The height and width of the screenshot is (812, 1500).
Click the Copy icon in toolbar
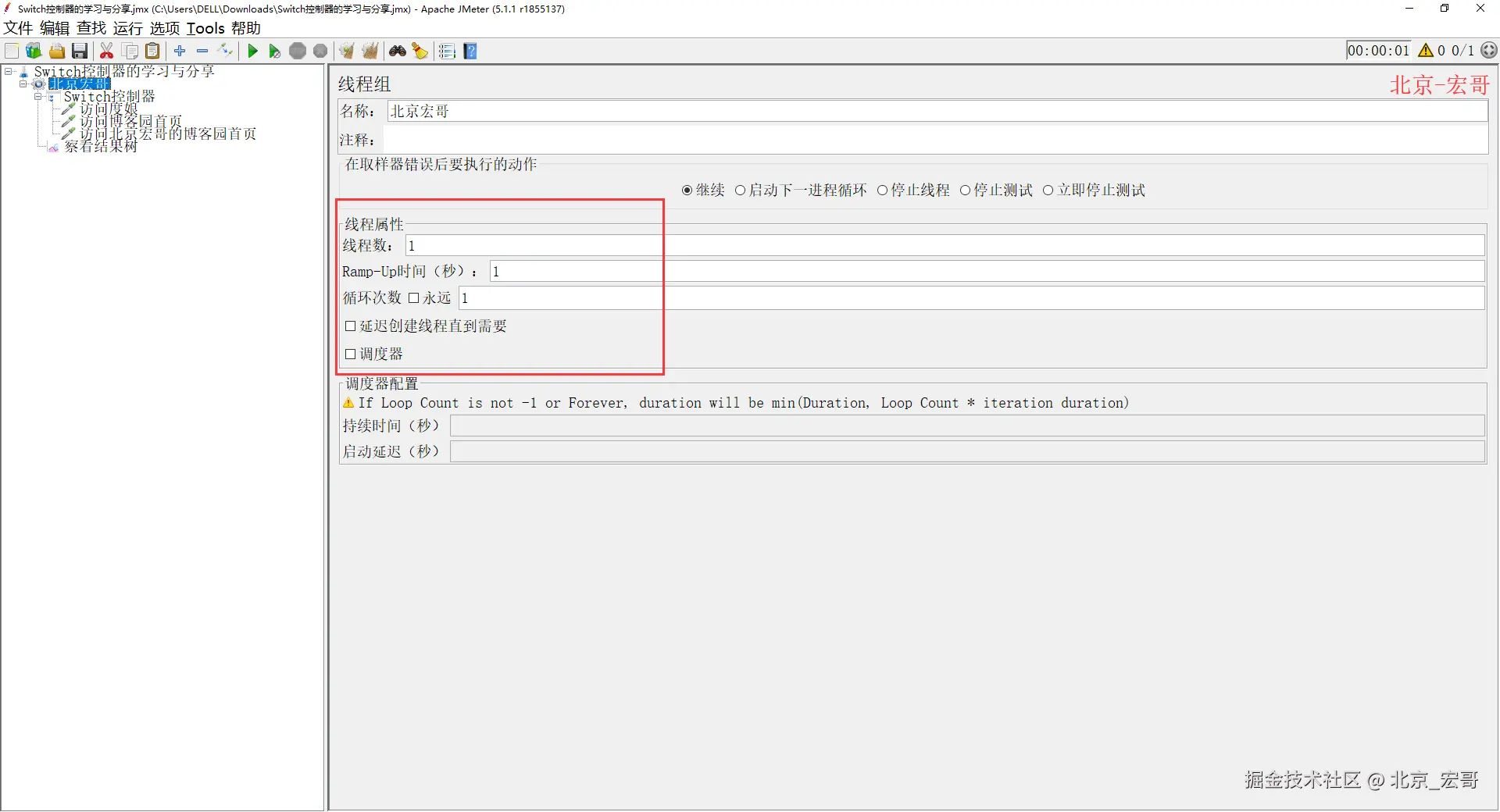130,51
